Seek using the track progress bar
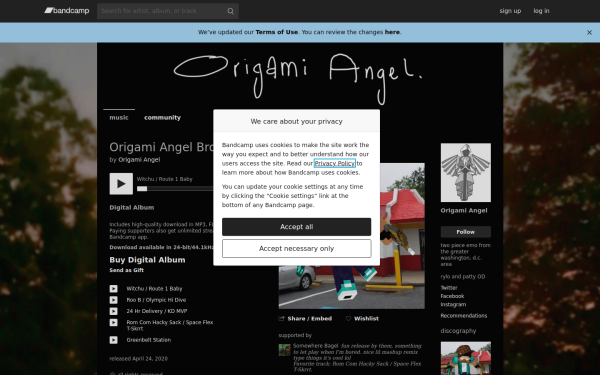The height and width of the screenshot is (375, 600). [176, 189]
